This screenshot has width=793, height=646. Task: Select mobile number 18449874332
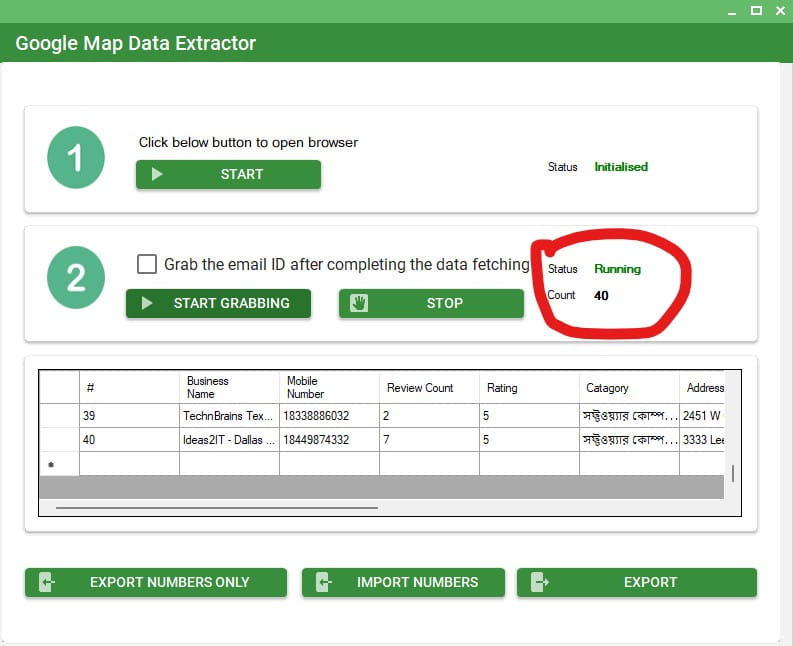(x=329, y=440)
